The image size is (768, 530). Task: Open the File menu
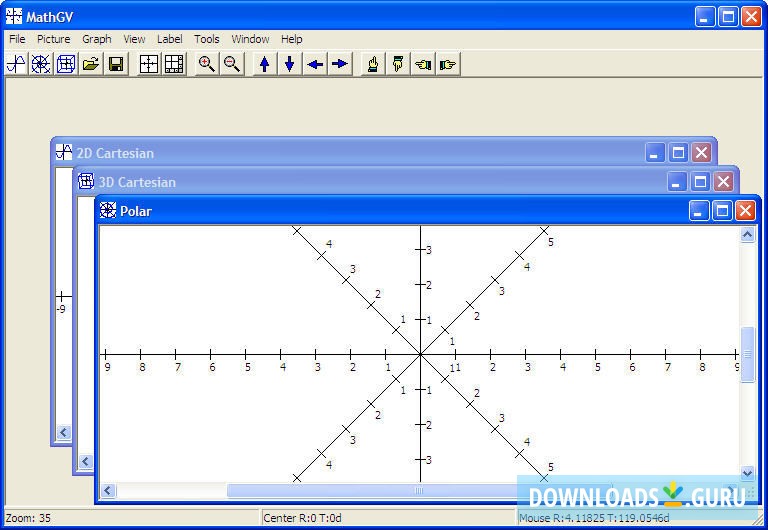click(x=17, y=39)
